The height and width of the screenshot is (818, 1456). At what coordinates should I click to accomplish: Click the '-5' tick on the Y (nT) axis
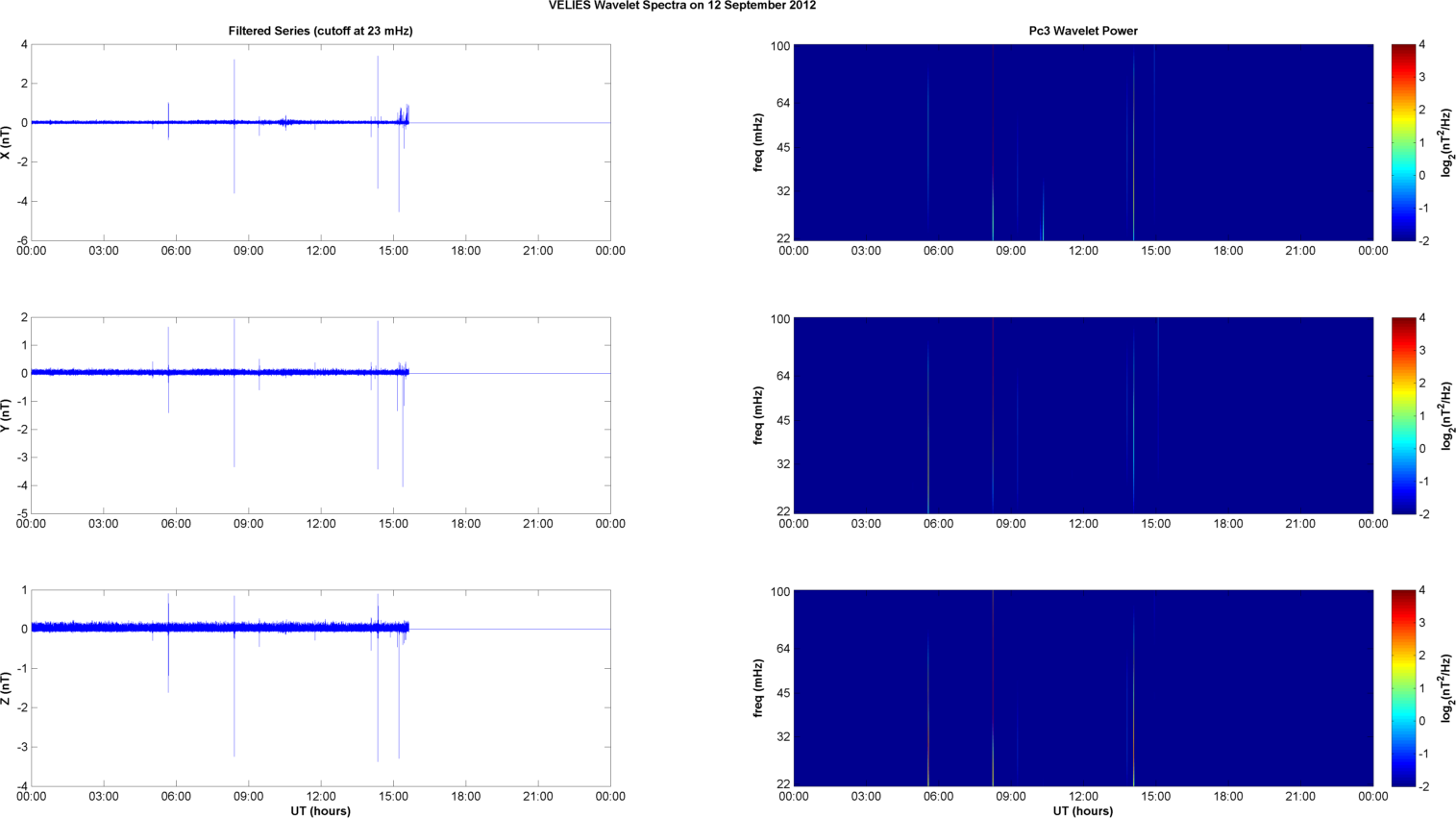point(22,513)
